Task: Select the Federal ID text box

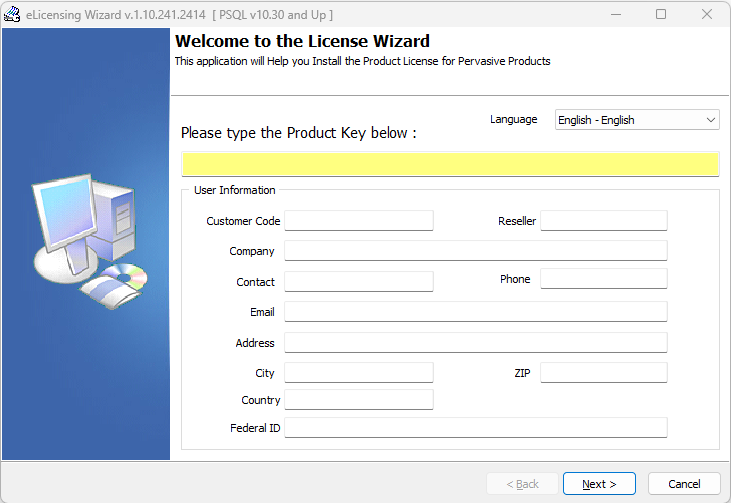Action: (x=476, y=427)
